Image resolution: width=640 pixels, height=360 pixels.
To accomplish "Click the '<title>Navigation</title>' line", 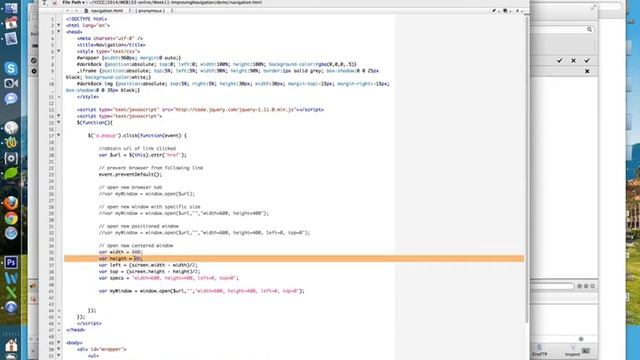I will (111, 45).
